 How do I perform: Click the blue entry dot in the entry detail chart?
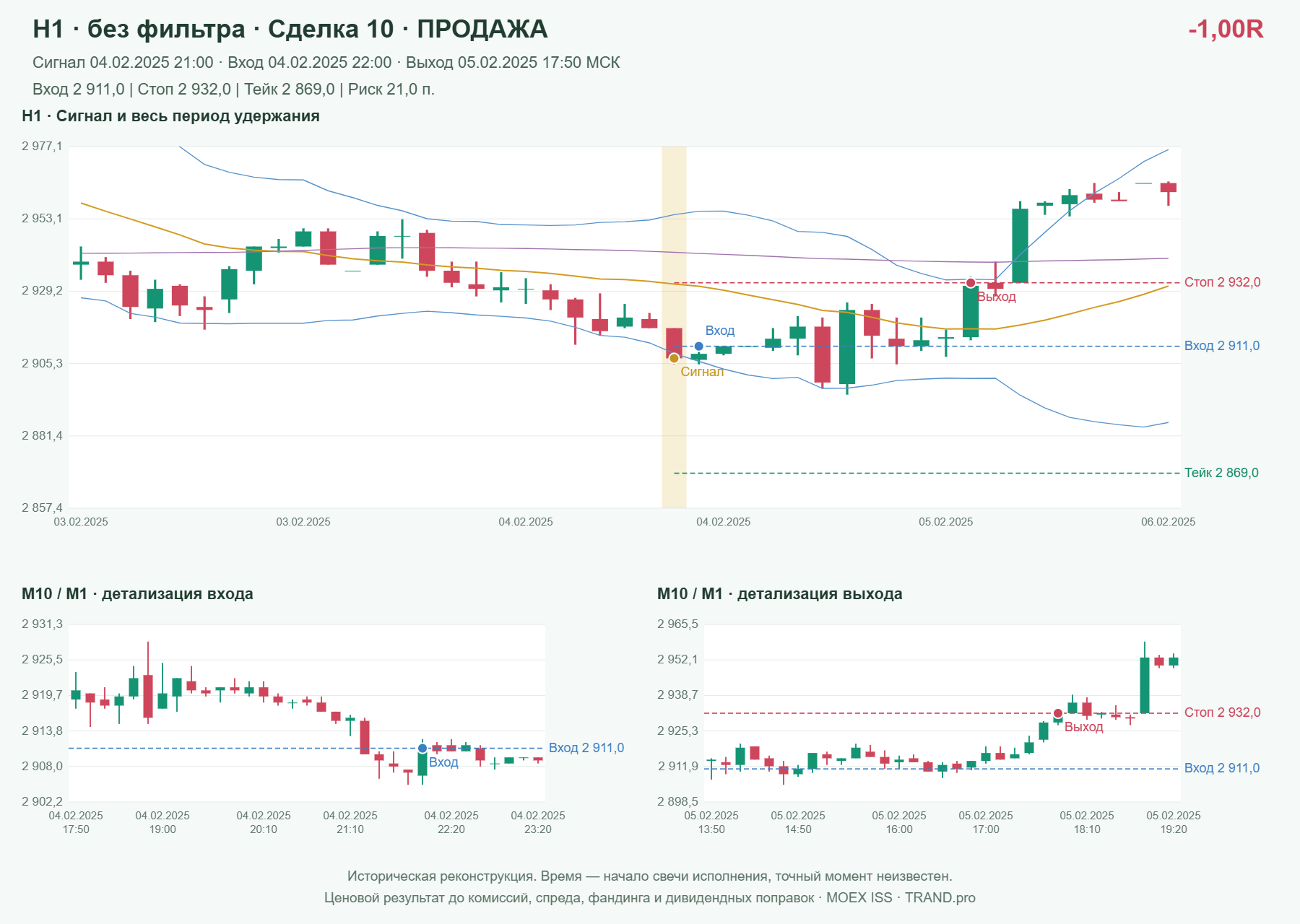pos(422,749)
